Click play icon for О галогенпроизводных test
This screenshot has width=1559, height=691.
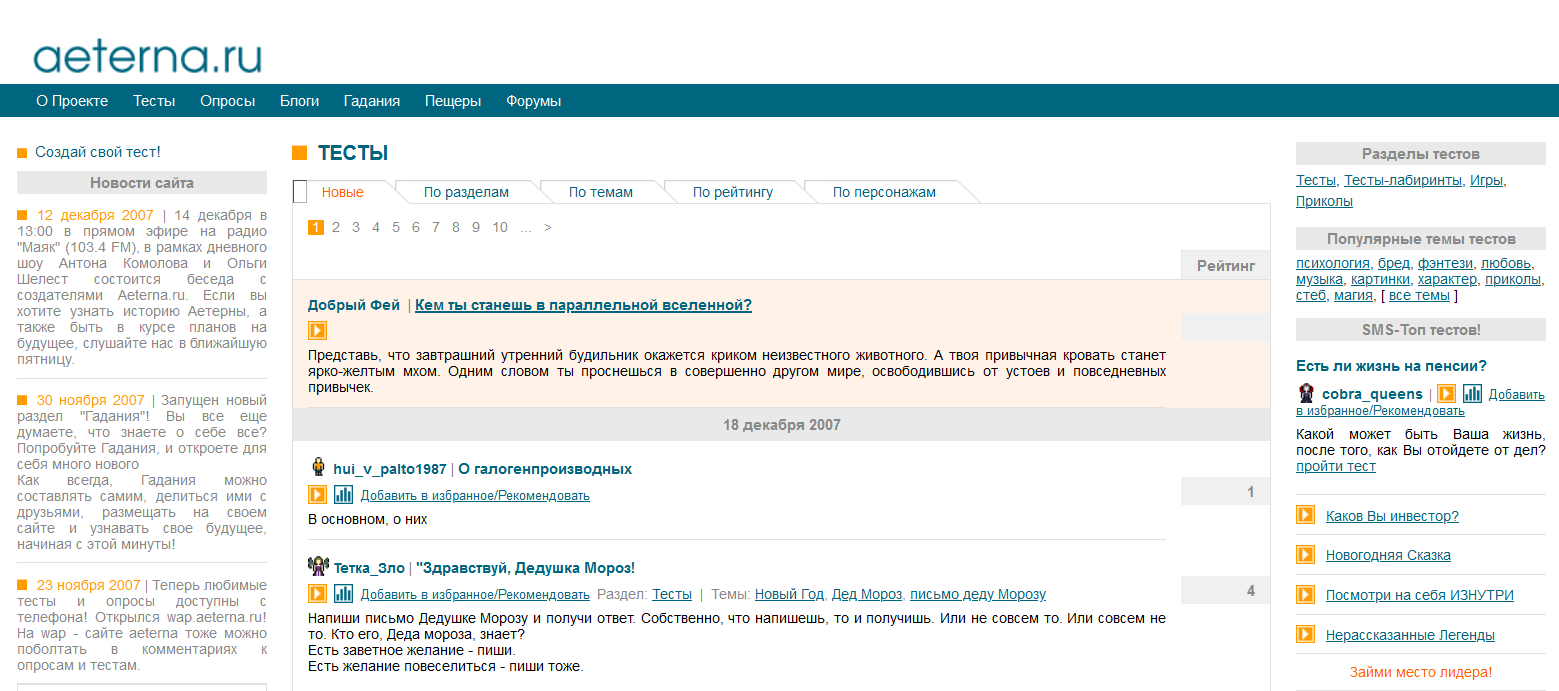(x=317, y=494)
